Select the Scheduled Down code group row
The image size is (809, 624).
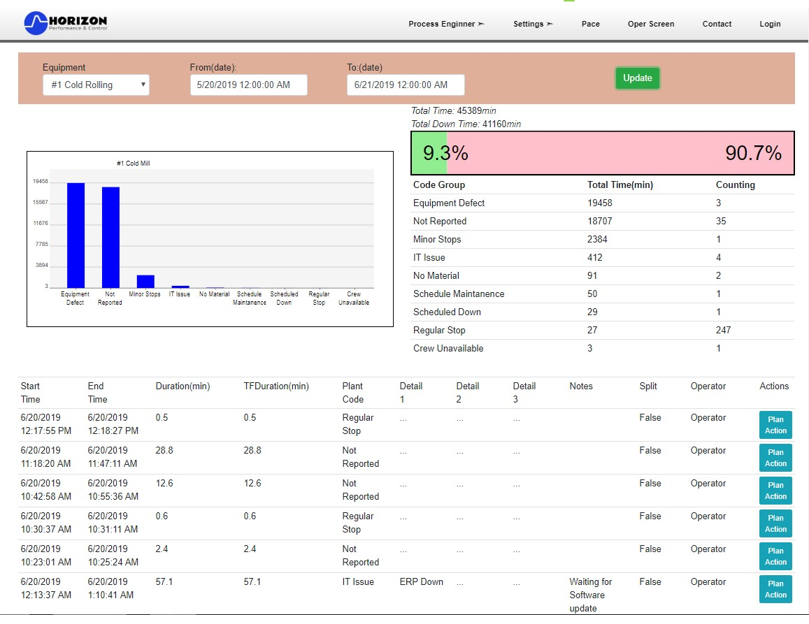tap(602, 312)
